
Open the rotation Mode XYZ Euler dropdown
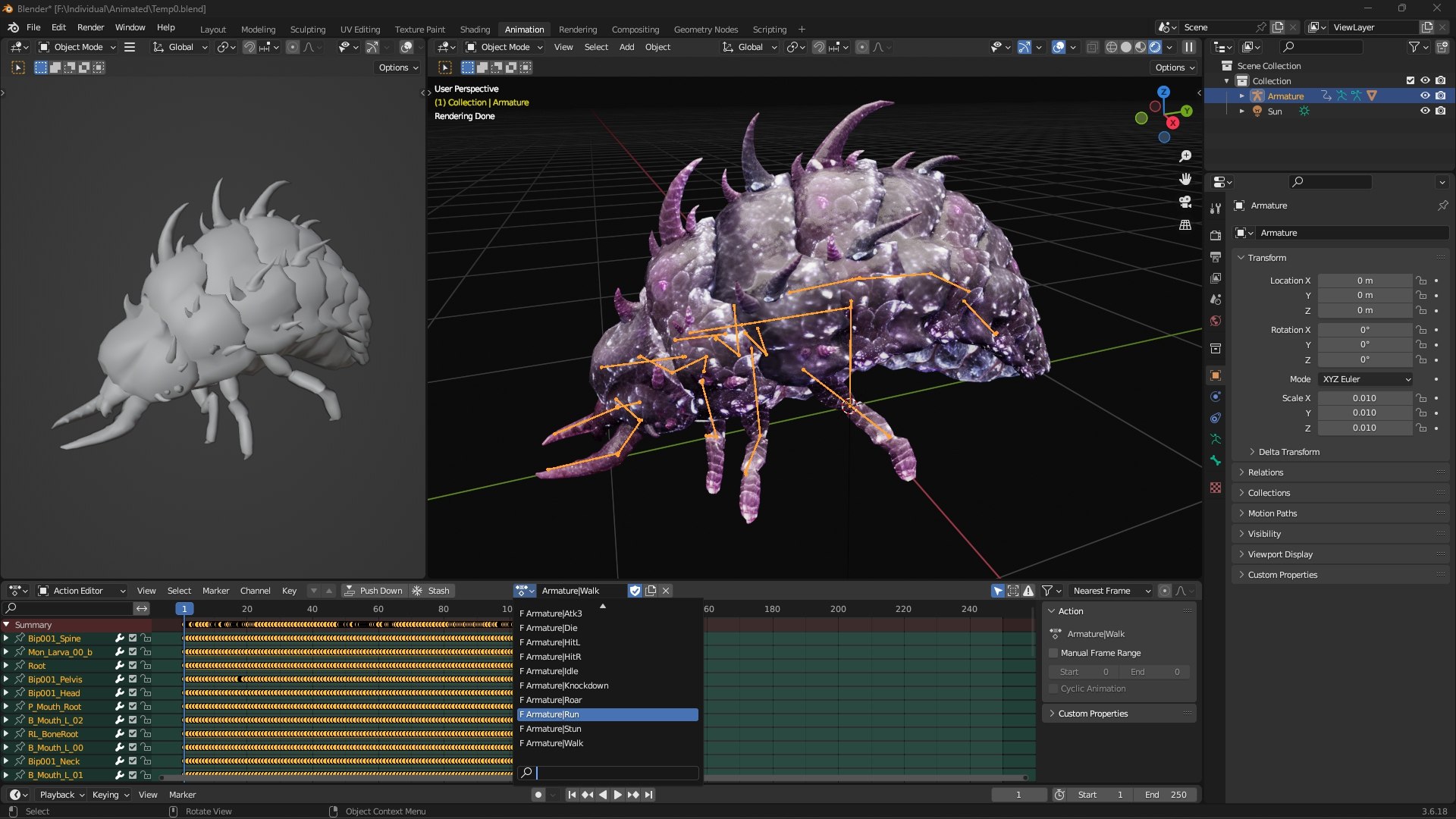(x=1365, y=379)
